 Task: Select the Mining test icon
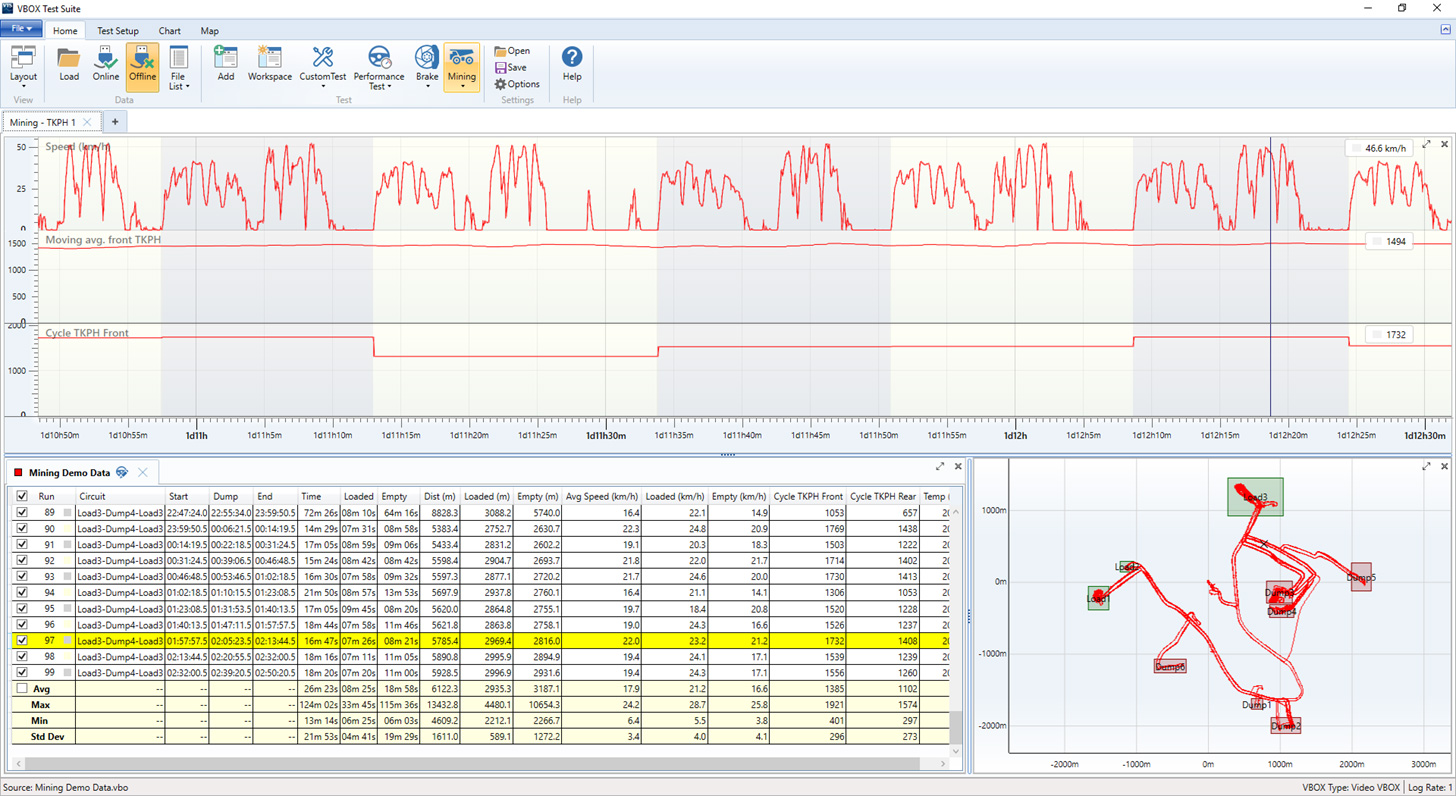pyautogui.click(x=462, y=58)
